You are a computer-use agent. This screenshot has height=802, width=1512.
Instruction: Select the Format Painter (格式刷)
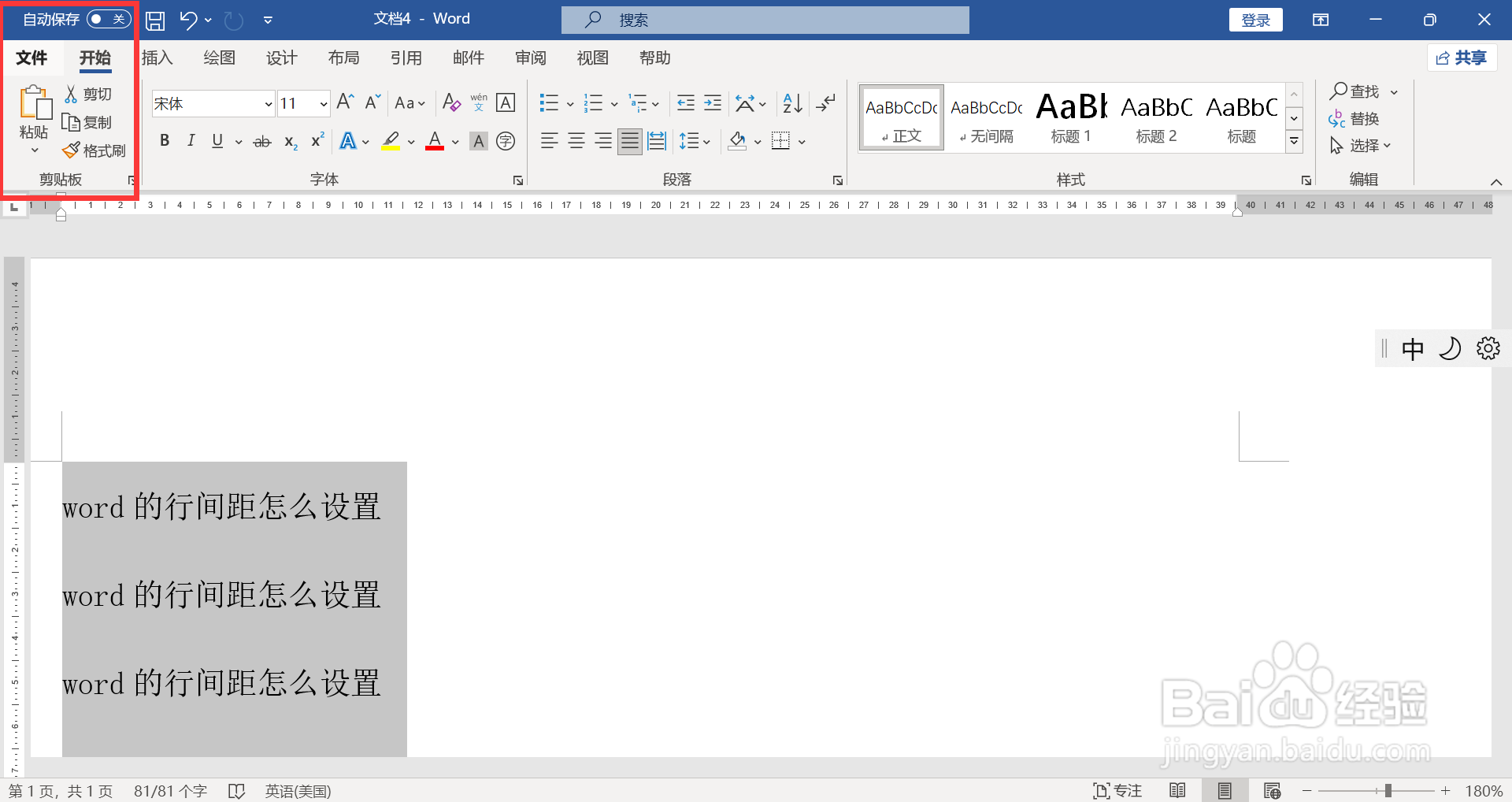pos(94,150)
